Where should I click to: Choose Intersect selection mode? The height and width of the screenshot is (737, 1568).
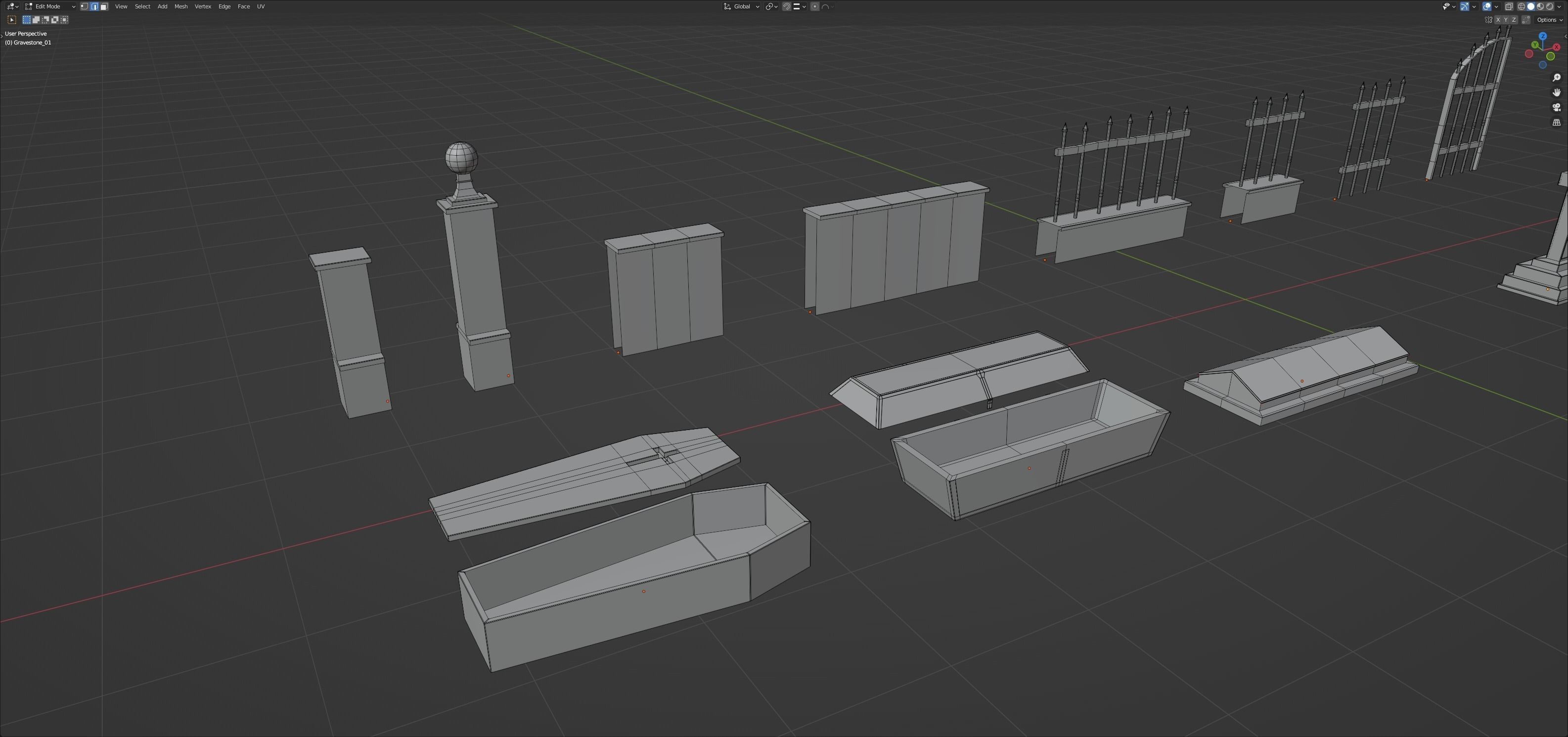tap(64, 19)
